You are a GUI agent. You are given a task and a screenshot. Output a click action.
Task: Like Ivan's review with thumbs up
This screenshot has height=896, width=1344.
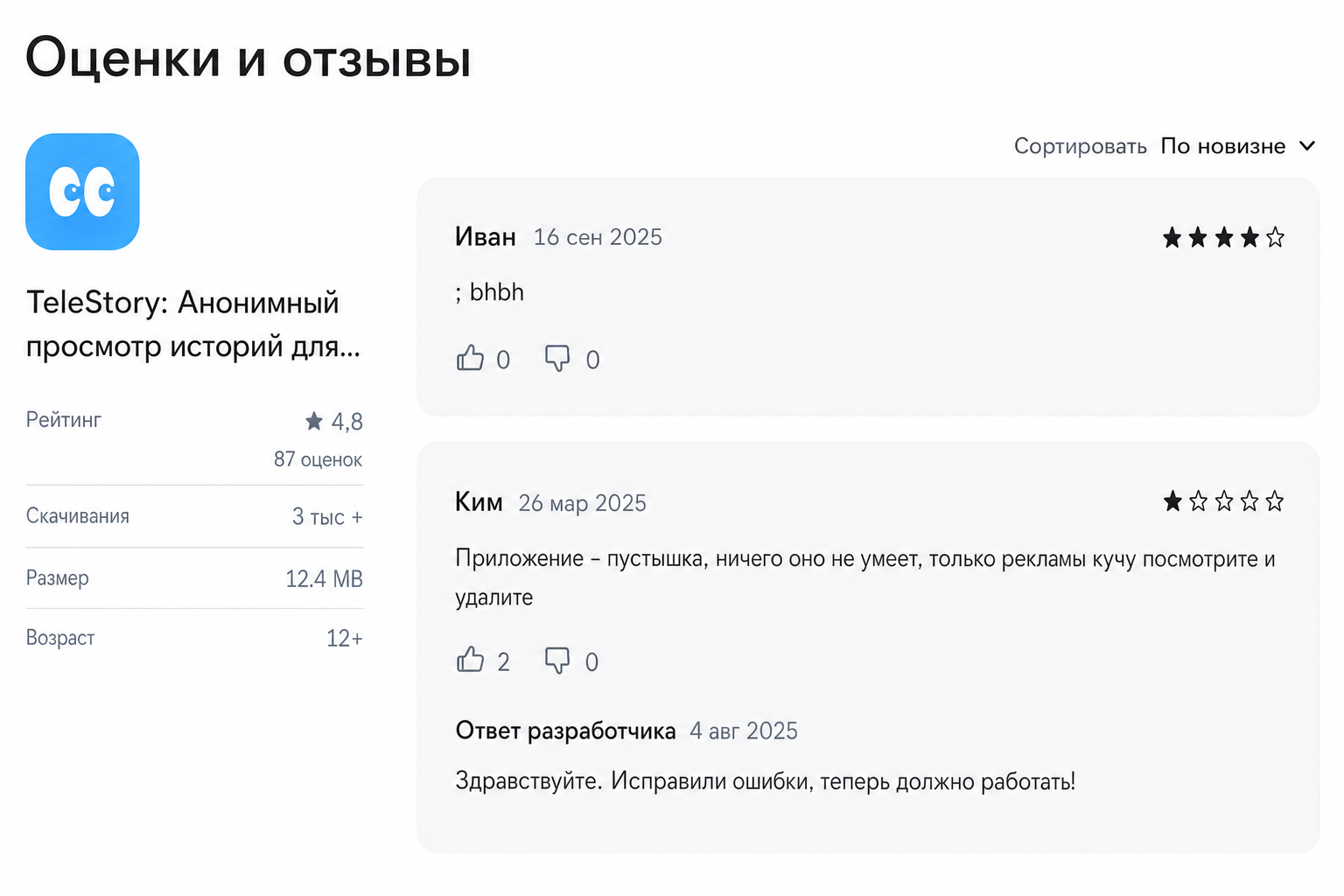[470, 358]
